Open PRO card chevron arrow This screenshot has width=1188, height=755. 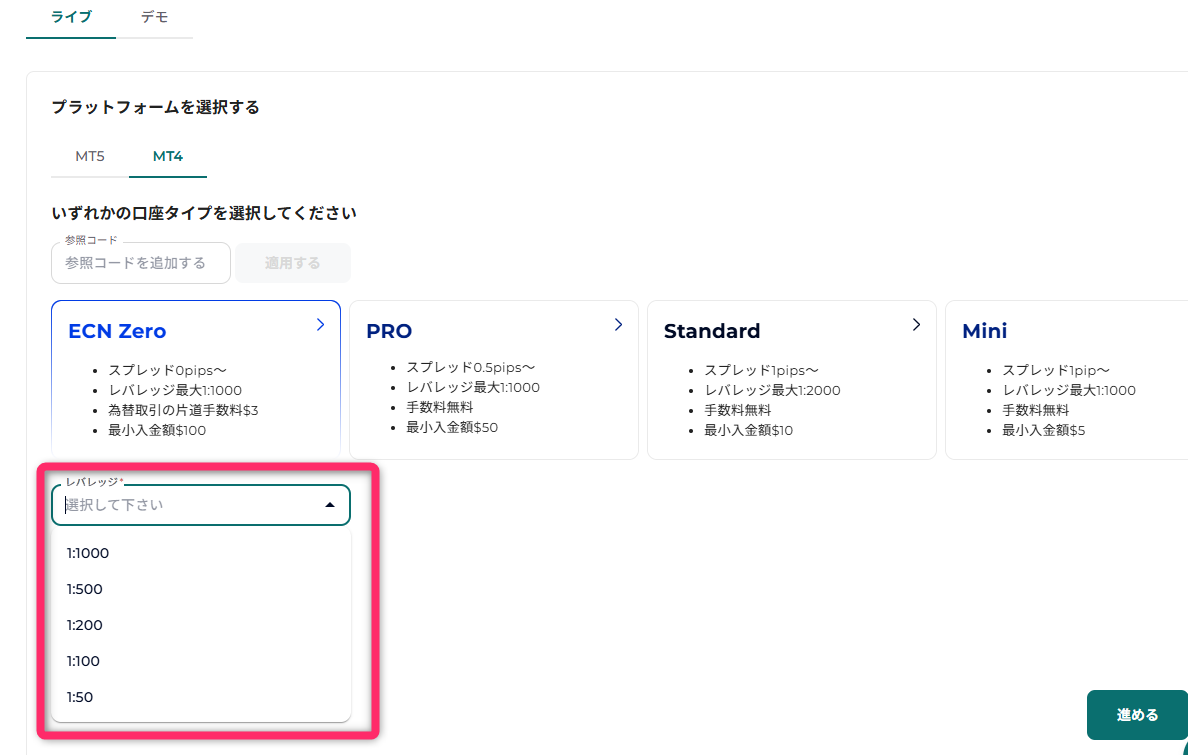click(618, 324)
